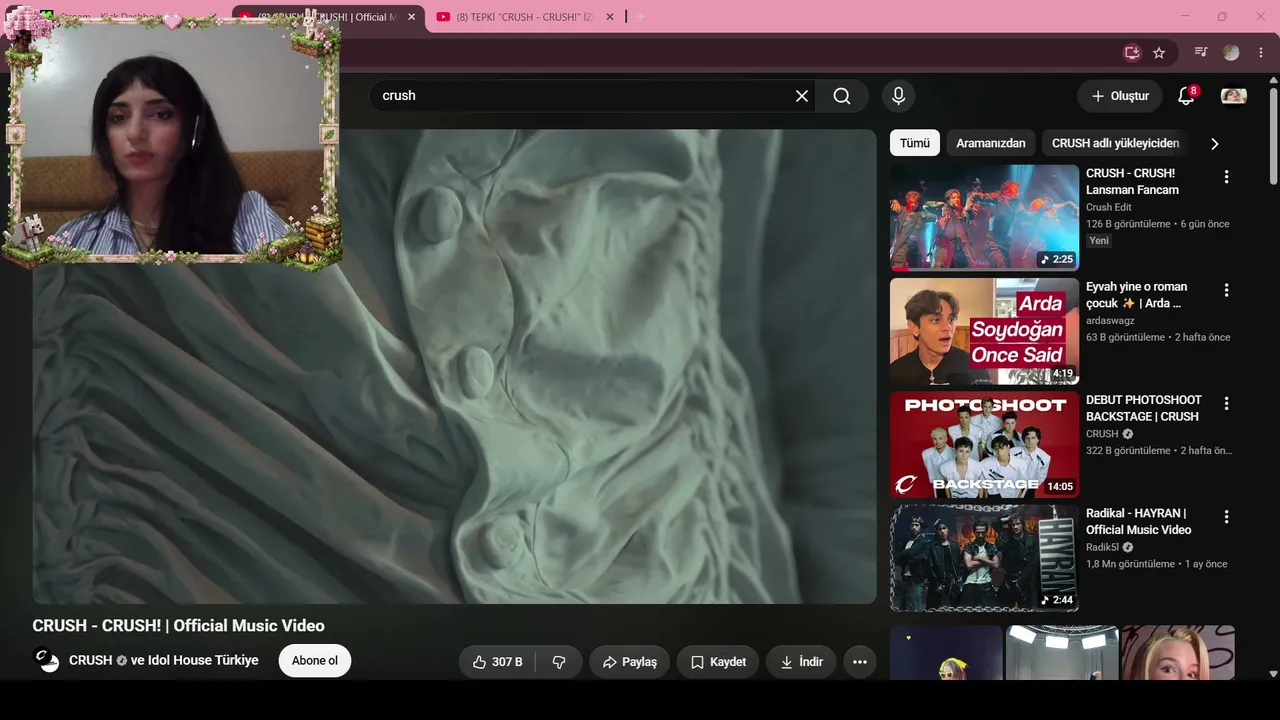Save the video with Kaydet

pyautogui.click(x=718, y=662)
